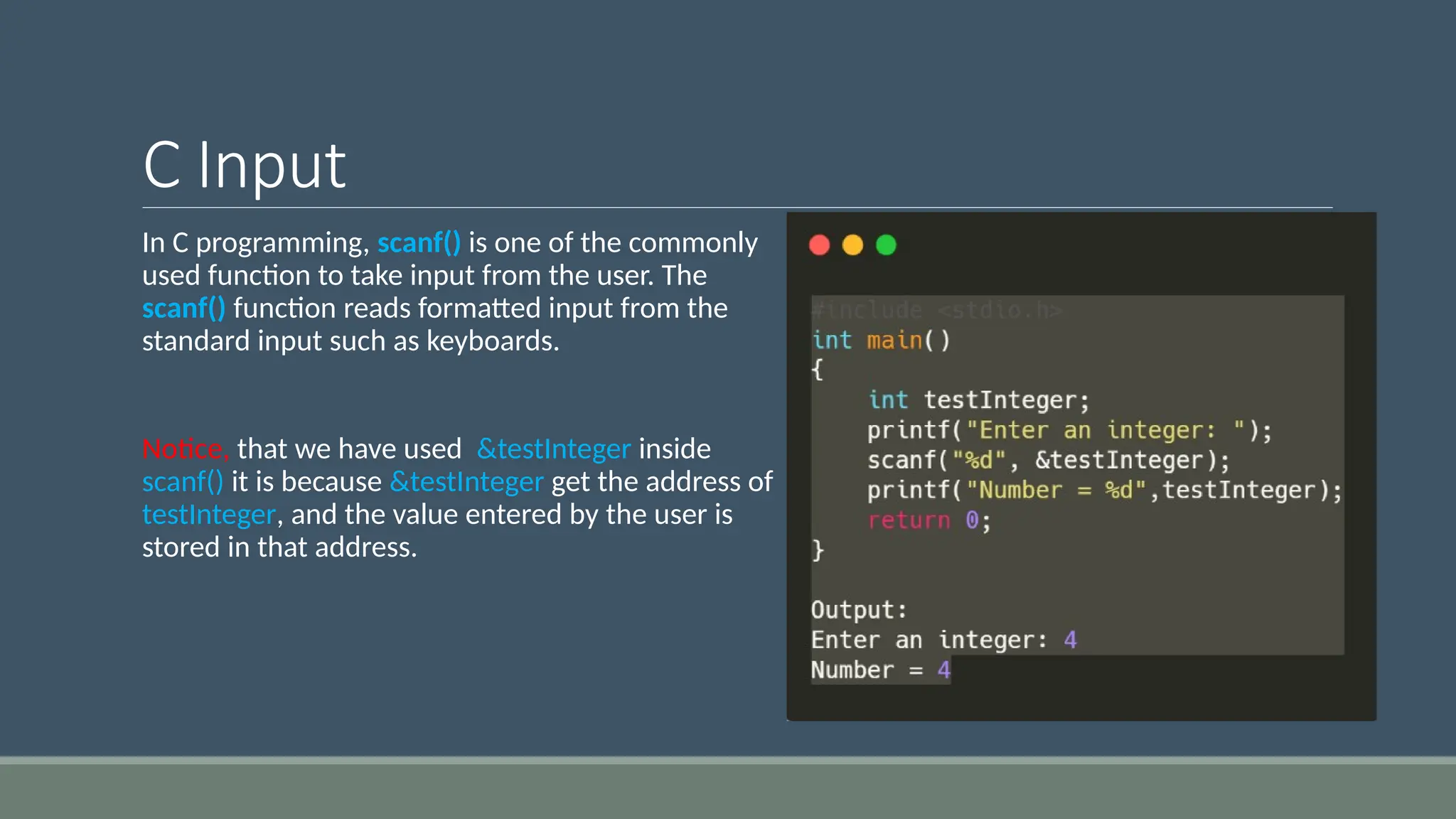1456x819 pixels.
Task: Click the red dot in code window
Action: click(819, 245)
